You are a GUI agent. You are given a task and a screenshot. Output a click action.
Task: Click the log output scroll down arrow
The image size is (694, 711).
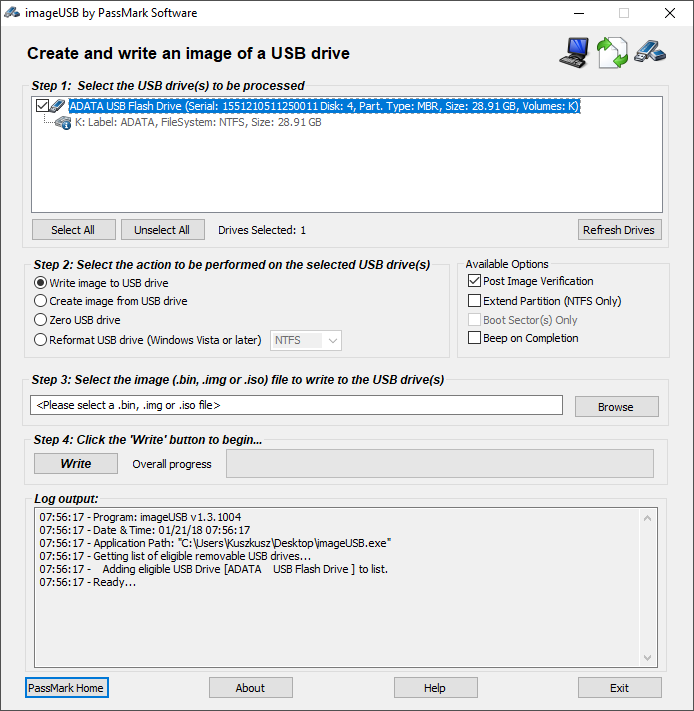[647, 657]
